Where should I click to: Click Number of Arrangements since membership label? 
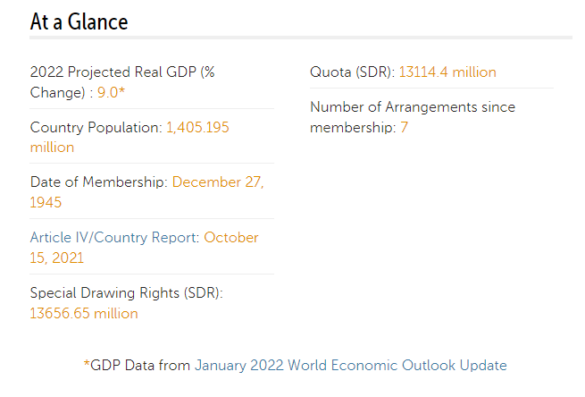[413, 117]
